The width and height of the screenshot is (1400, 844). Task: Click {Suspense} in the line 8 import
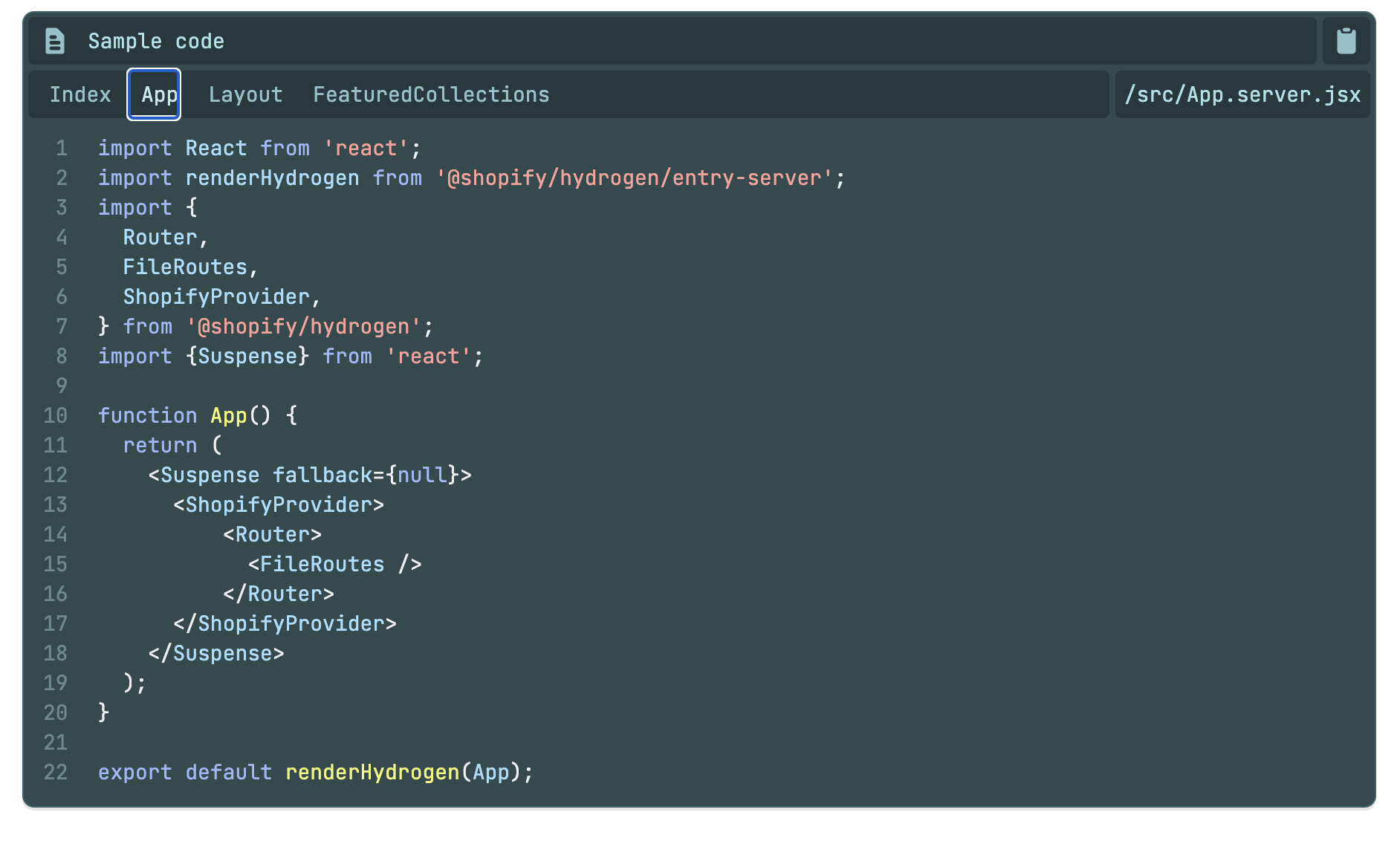click(247, 356)
